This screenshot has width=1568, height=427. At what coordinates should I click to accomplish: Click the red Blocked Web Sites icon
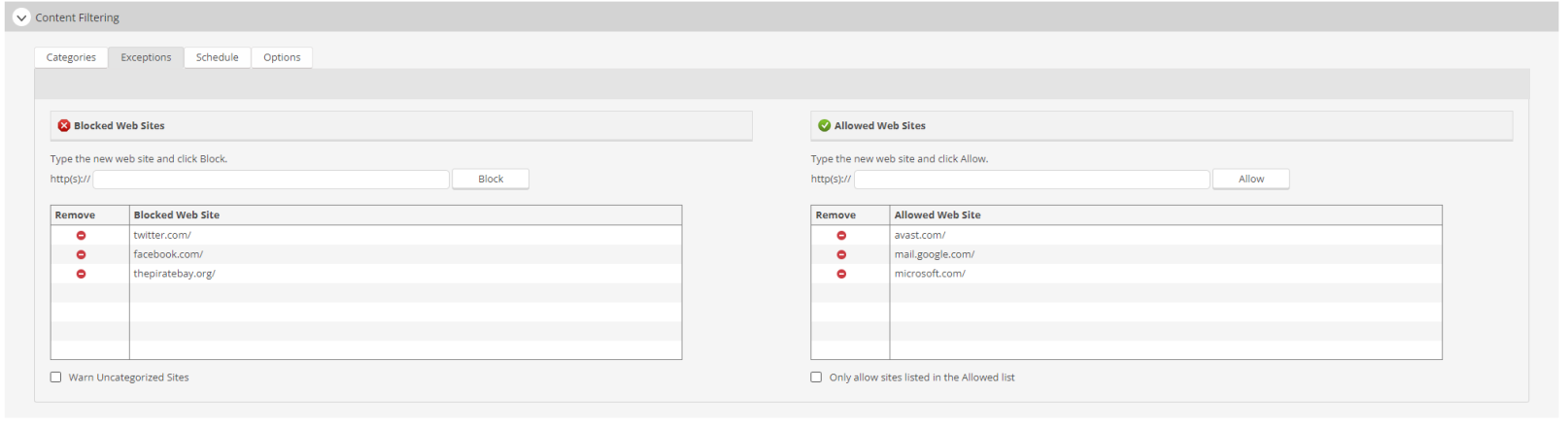64,126
